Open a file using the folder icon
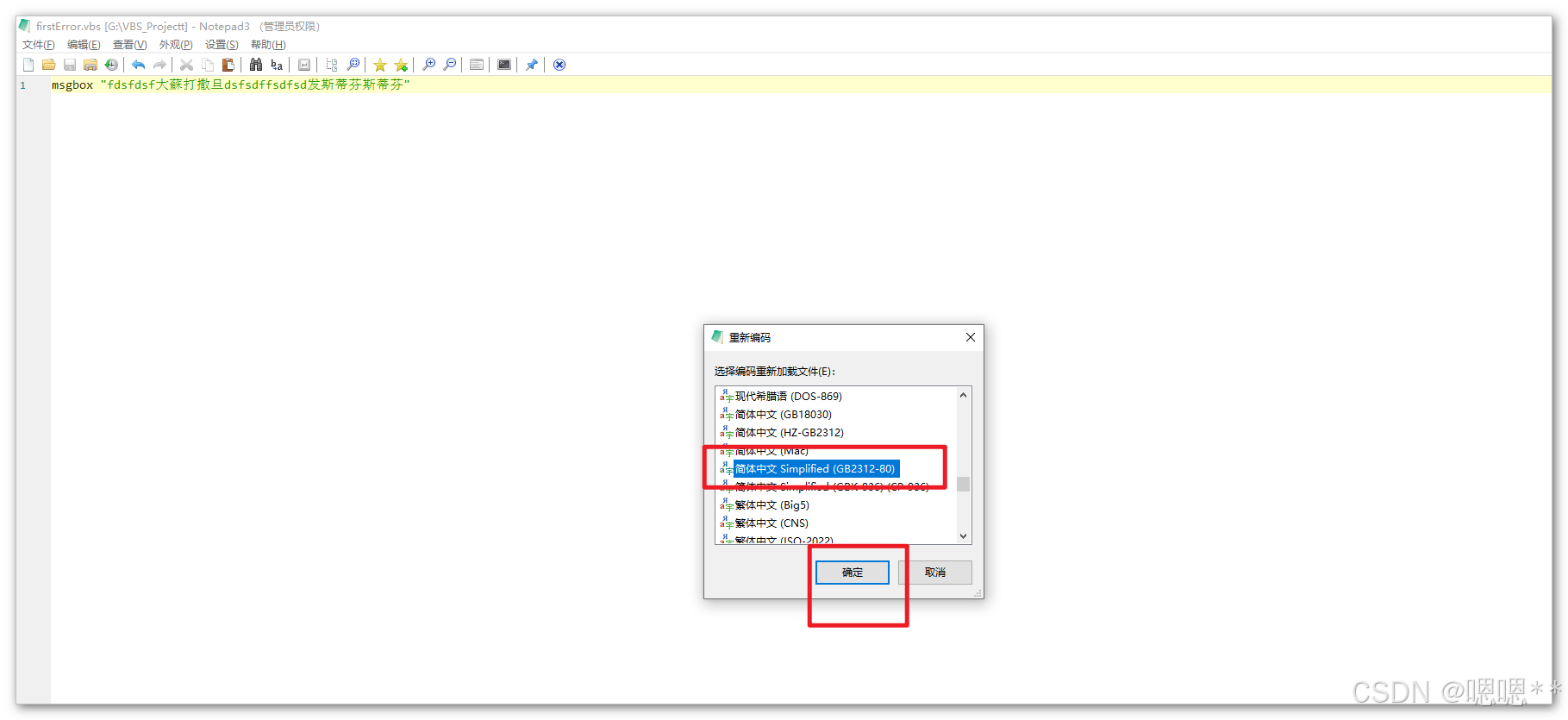The image size is (1568, 720). (49, 65)
